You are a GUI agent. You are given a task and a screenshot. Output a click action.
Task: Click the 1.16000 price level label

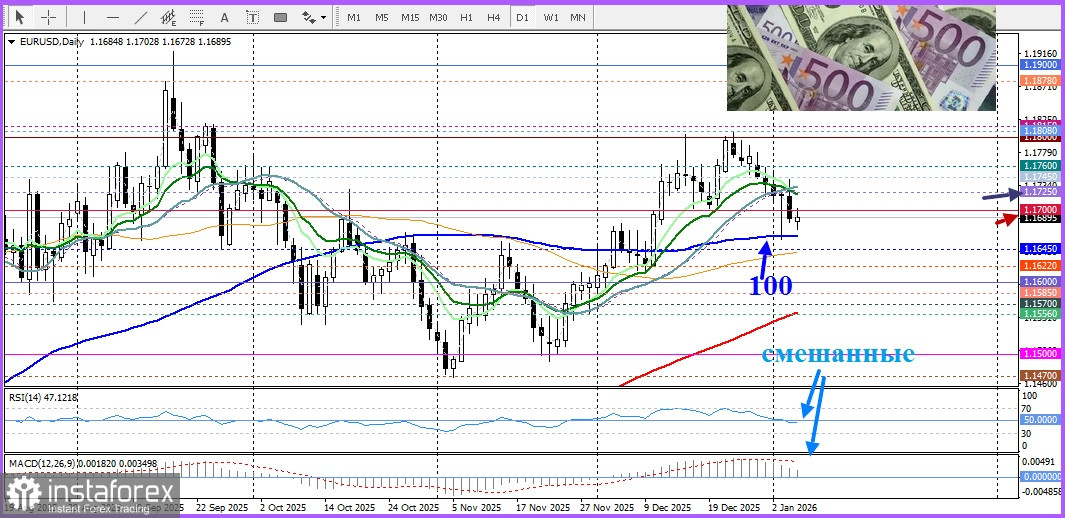(1040, 281)
